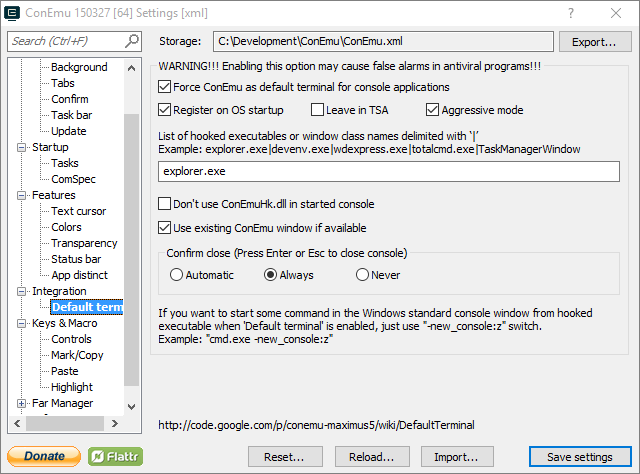640x474 pixels.
Task: Select Automatic confirm close option
Action: click(x=177, y=275)
